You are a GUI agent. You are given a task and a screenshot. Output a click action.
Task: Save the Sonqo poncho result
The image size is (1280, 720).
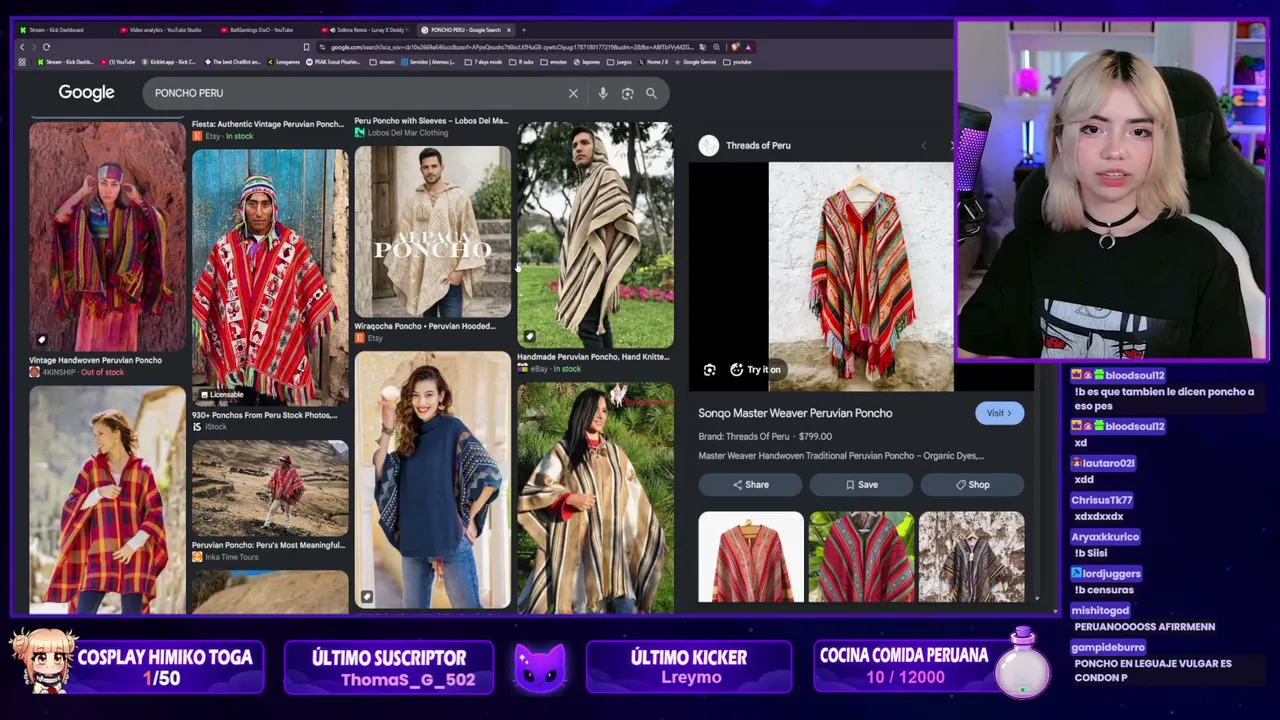(x=861, y=485)
